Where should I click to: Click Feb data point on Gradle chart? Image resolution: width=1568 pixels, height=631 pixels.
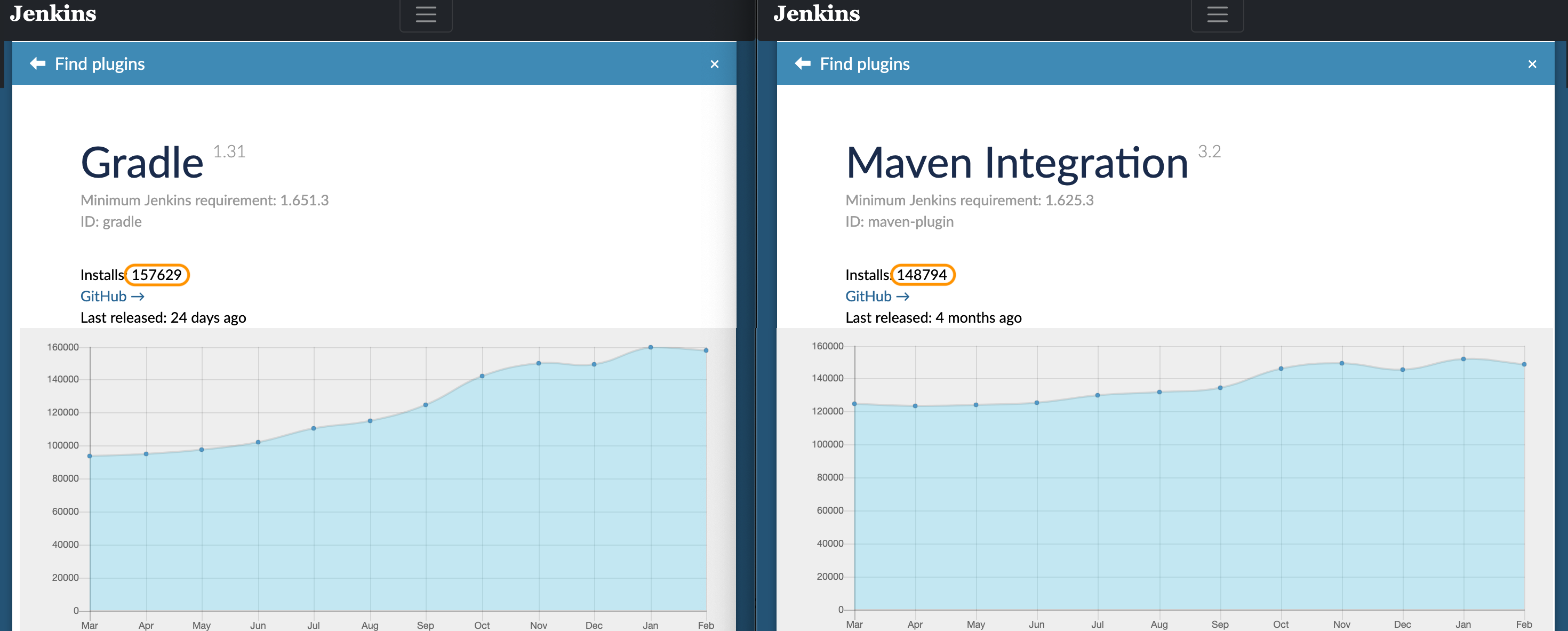pos(706,350)
